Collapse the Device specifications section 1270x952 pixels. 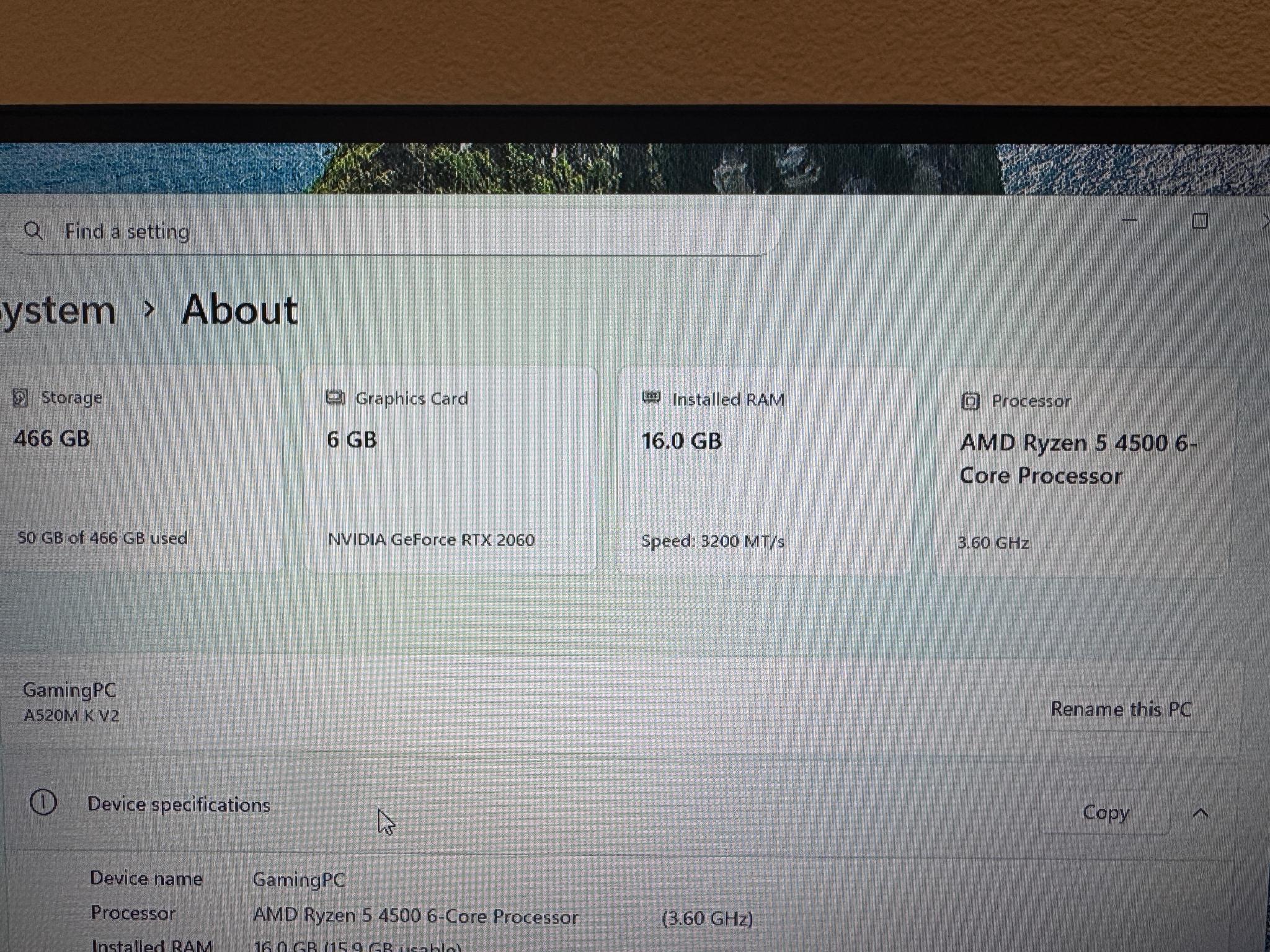(x=1201, y=813)
